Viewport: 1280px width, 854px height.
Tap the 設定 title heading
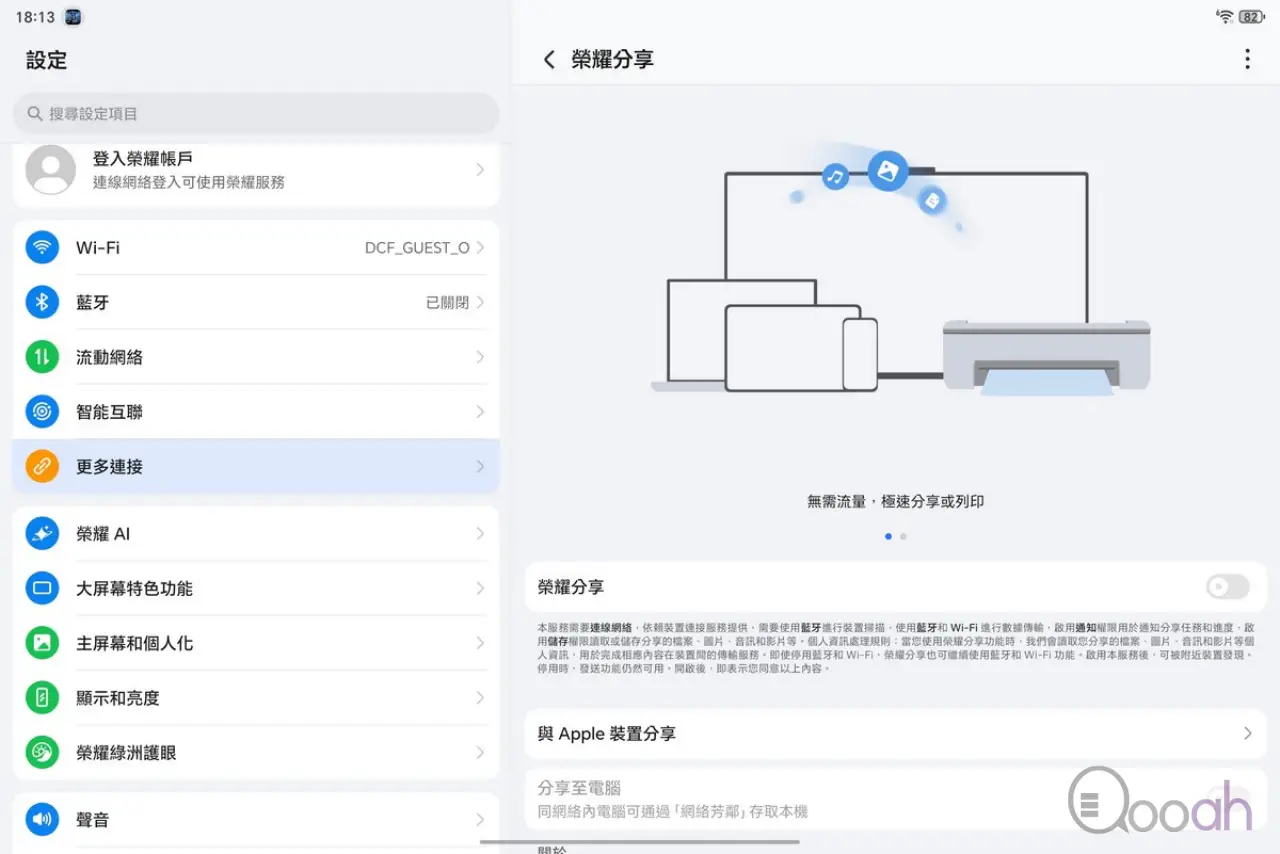click(46, 60)
